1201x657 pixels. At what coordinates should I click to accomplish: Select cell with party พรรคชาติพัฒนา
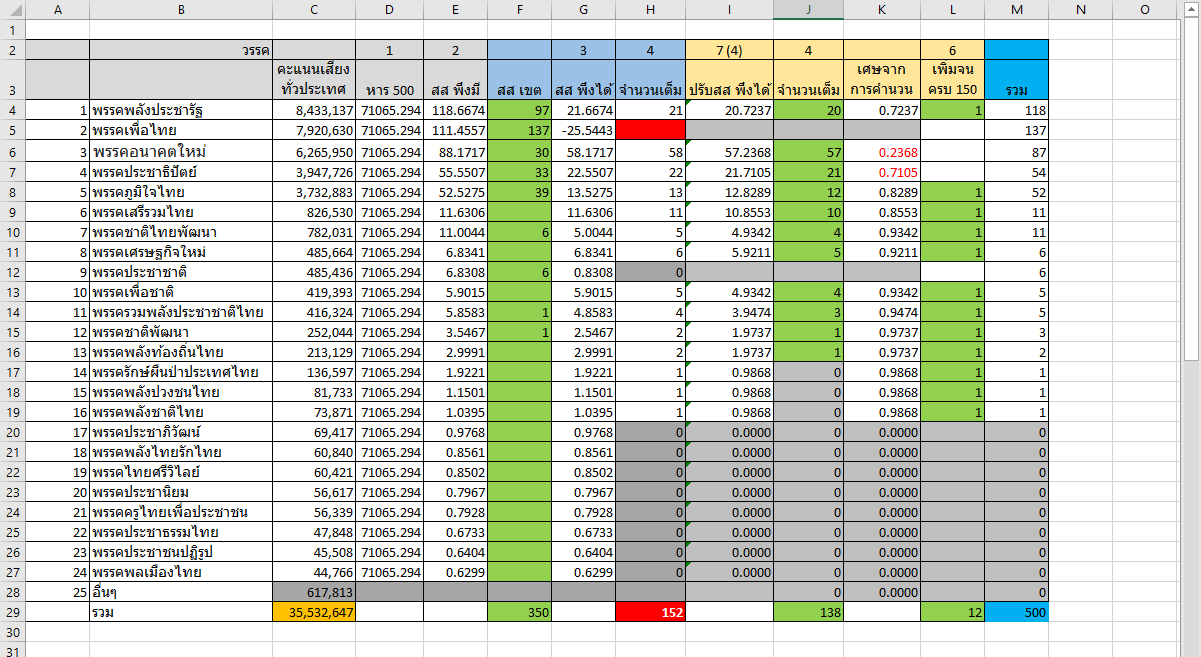click(181, 331)
